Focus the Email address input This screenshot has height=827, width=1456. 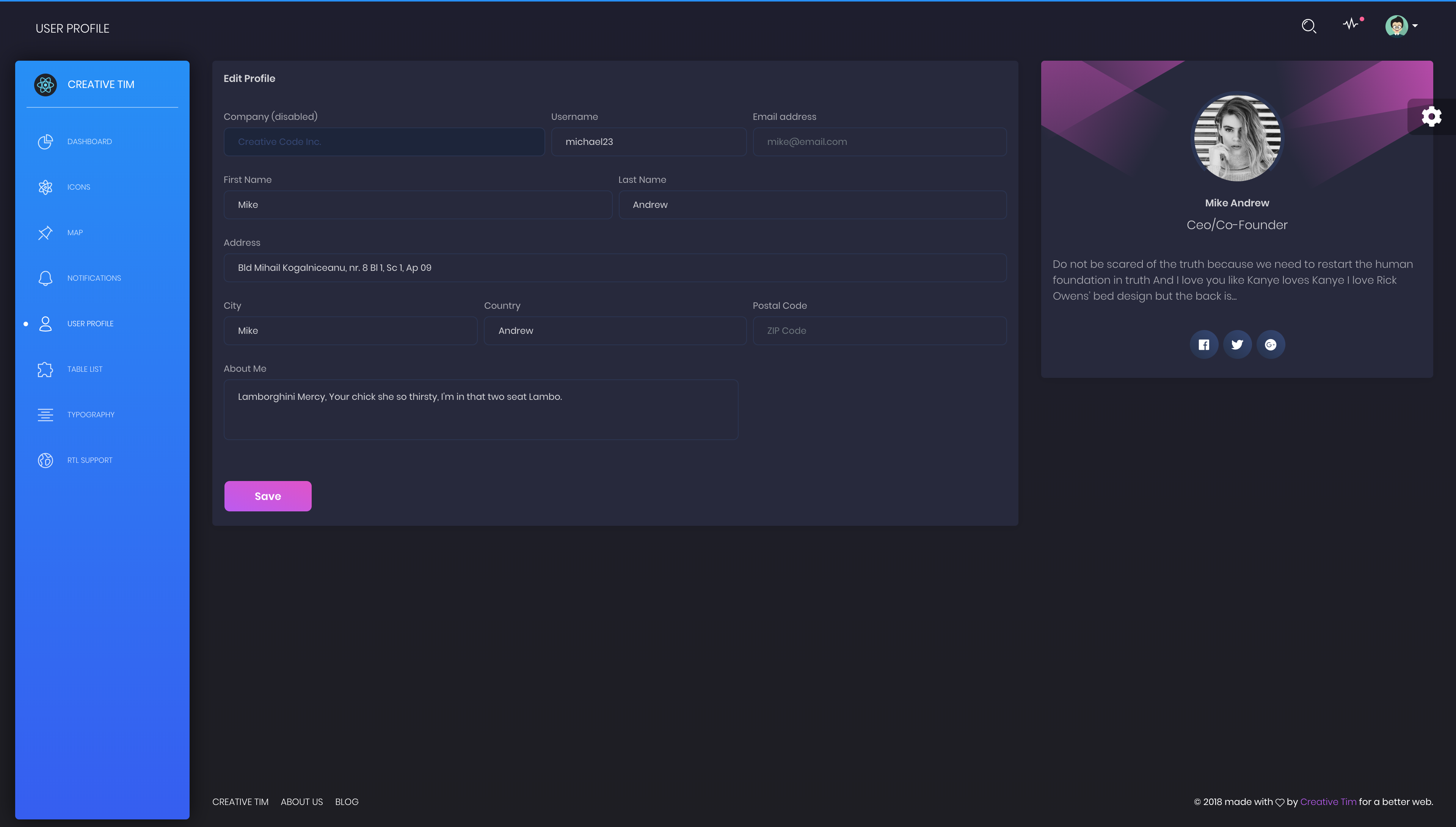[x=879, y=142]
